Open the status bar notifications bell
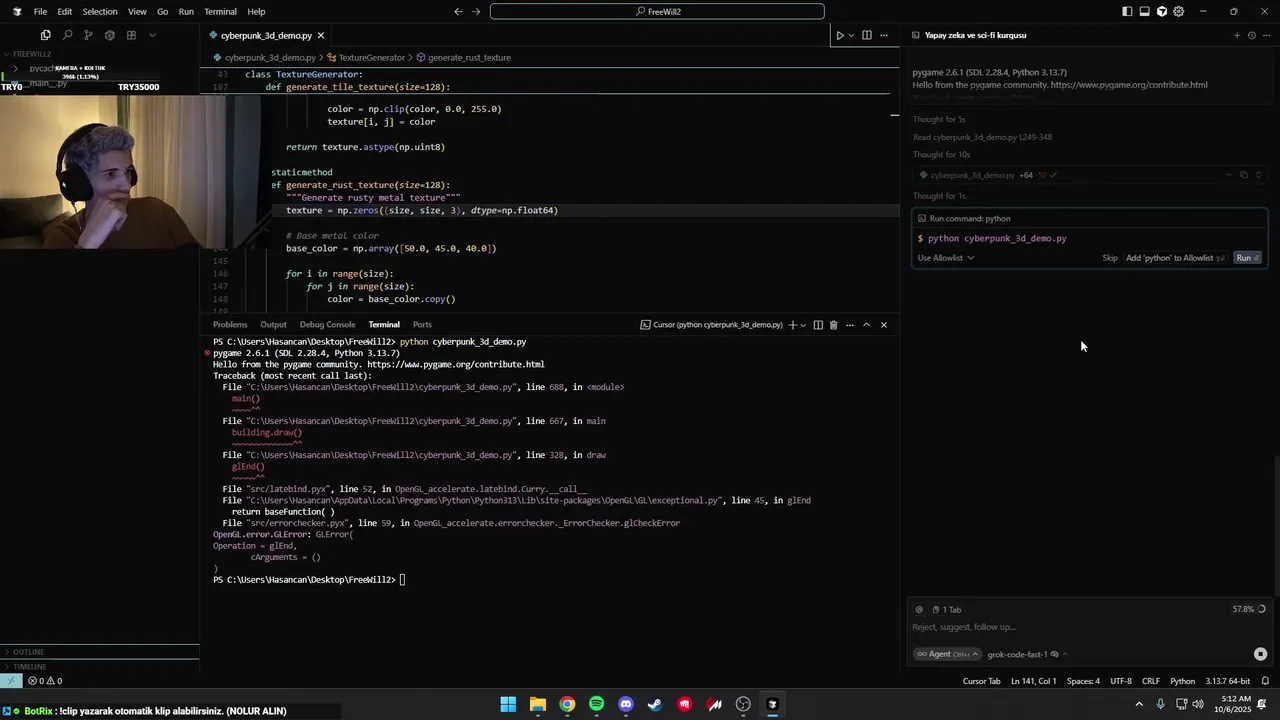 point(1265,681)
